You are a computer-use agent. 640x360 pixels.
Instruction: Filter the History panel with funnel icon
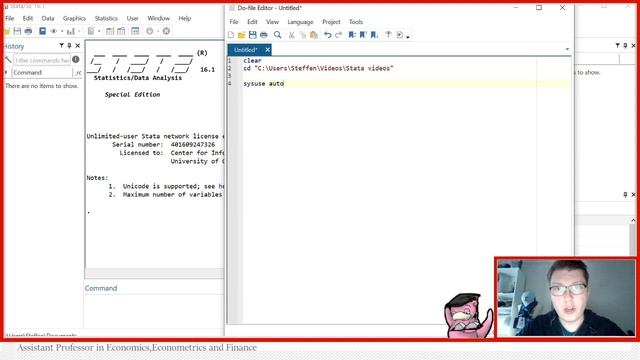61,46
